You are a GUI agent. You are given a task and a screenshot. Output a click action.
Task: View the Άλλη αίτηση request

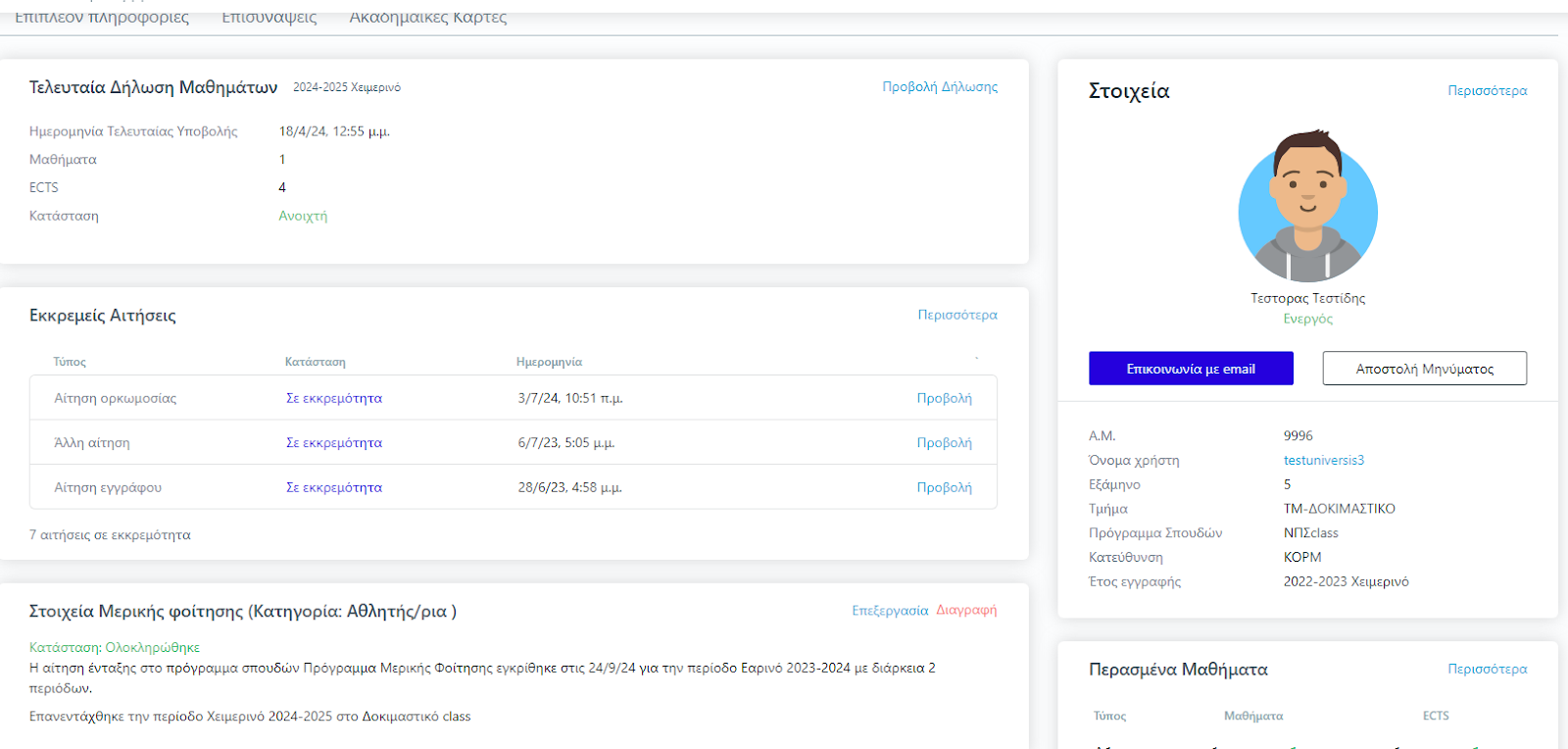coord(944,443)
